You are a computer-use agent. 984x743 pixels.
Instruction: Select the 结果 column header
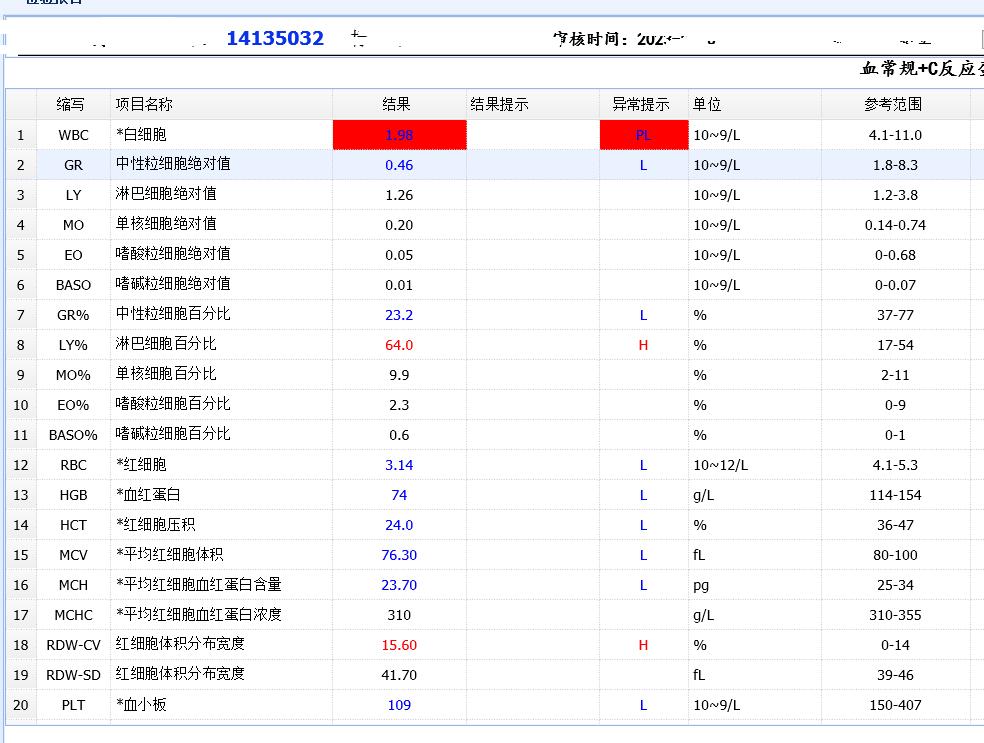(398, 103)
